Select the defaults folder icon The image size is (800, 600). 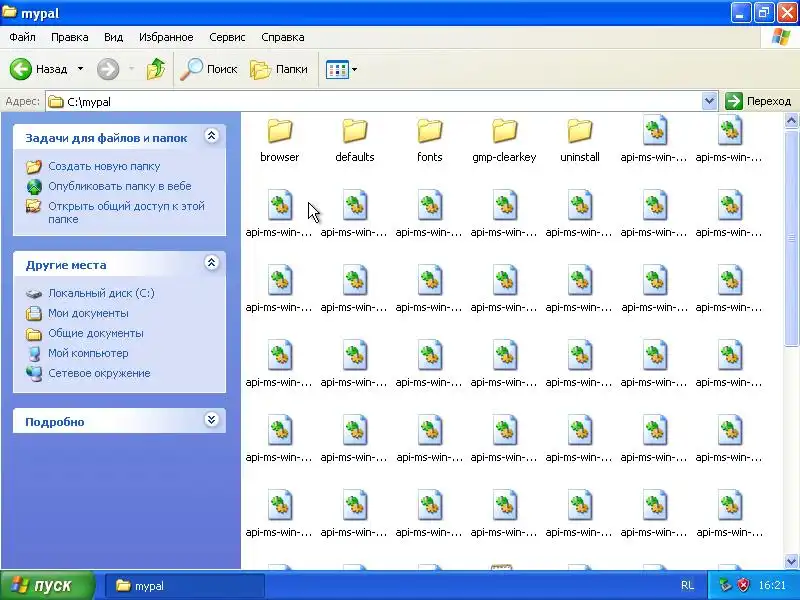pyautogui.click(x=355, y=131)
